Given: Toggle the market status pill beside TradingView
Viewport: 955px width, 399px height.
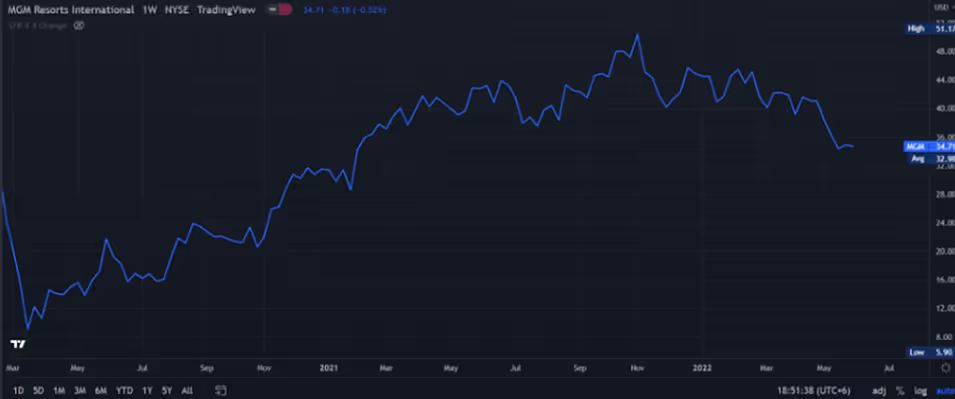Looking at the screenshot, I should [279, 10].
